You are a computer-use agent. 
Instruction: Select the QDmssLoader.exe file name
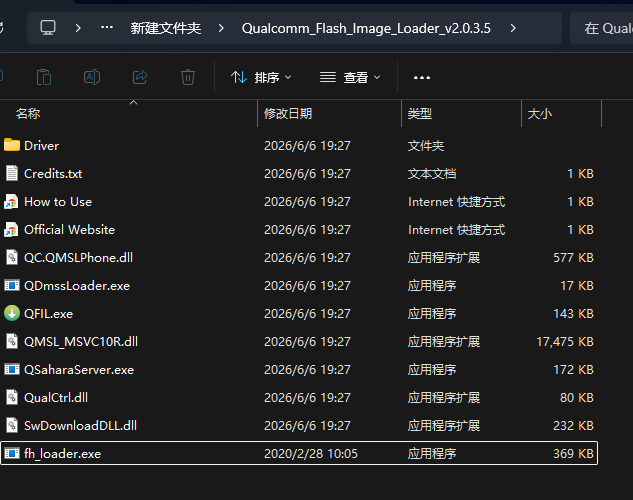tap(77, 286)
